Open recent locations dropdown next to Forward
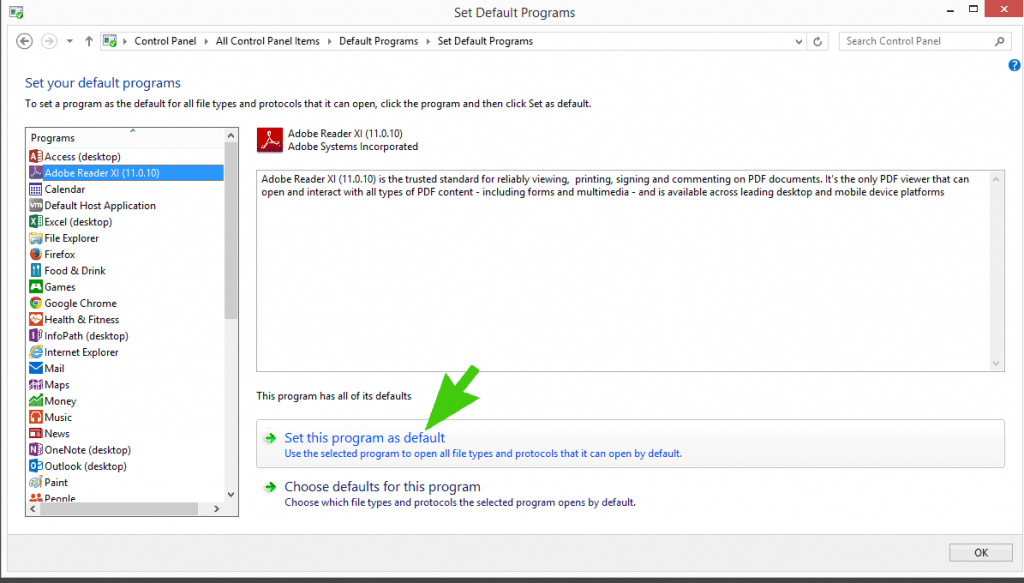Image resolution: width=1024 pixels, height=583 pixels. (x=69, y=41)
